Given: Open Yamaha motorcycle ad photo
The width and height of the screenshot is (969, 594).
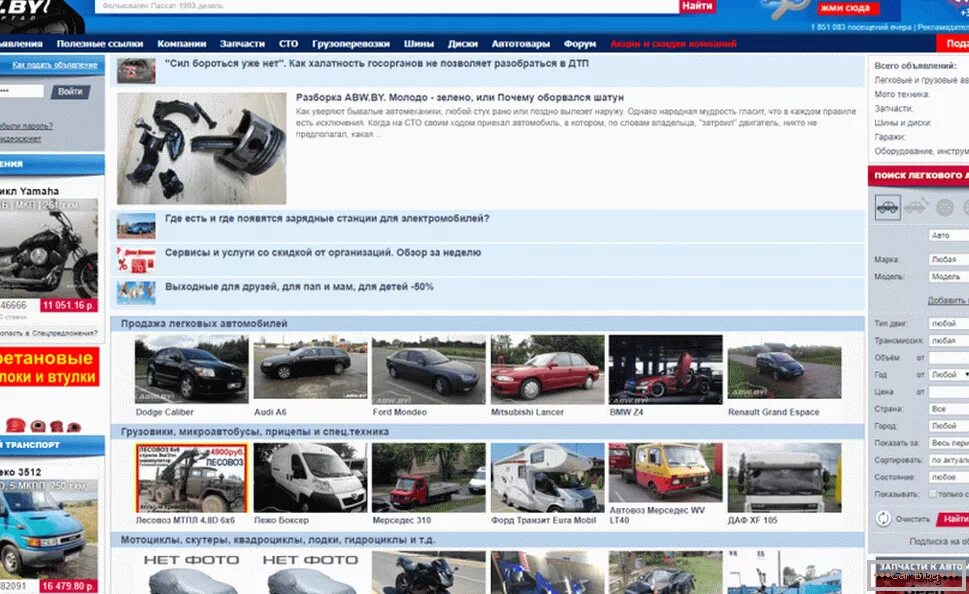Looking at the screenshot, I should click(x=49, y=249).
